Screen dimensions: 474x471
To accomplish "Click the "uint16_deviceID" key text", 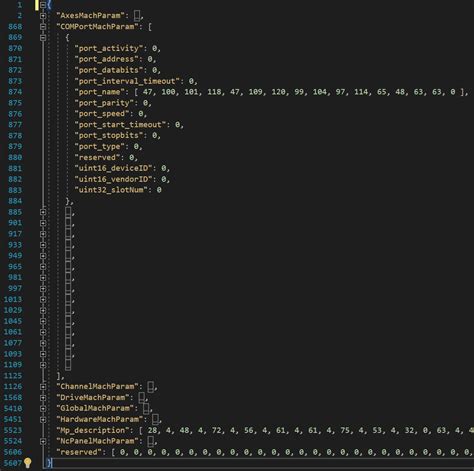I will [113, 168].
